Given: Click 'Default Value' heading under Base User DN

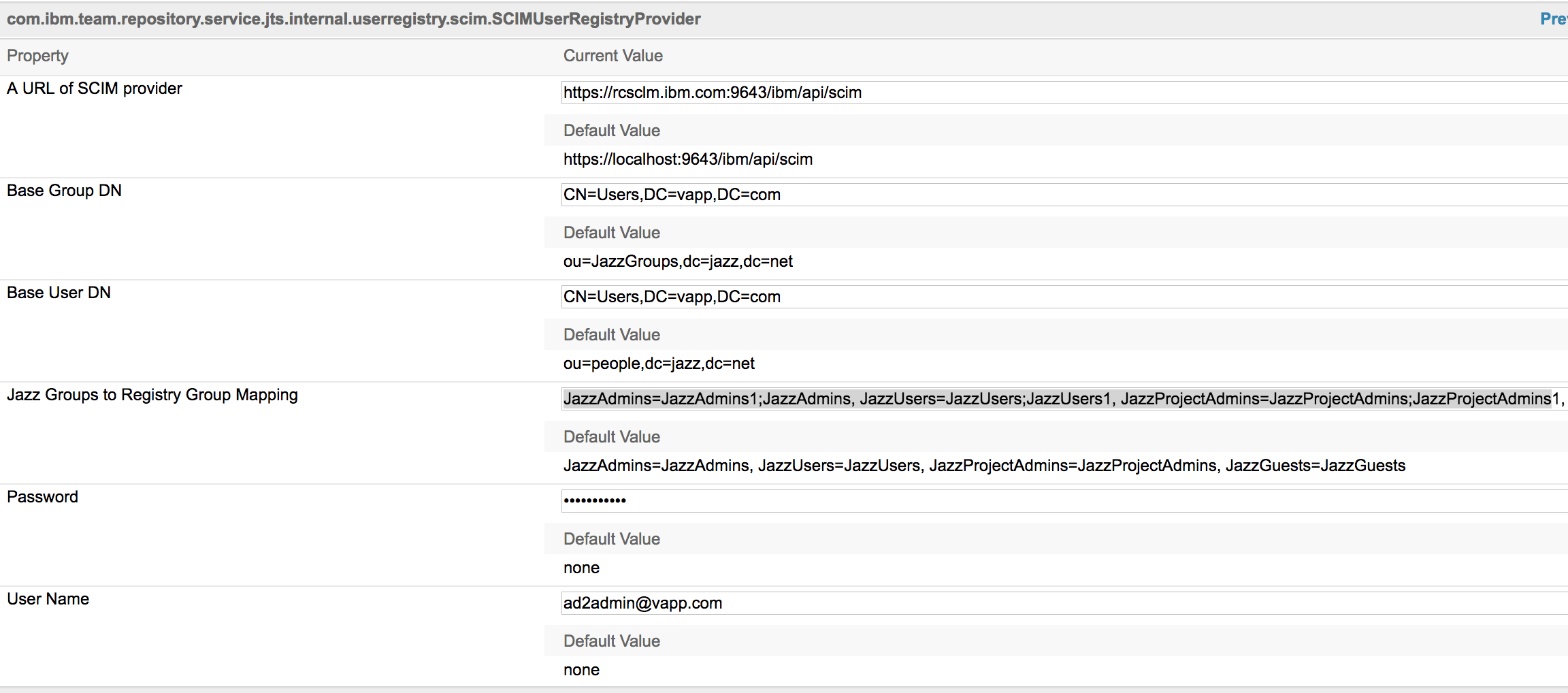Looking at the screenshot, I should point(612,335).
